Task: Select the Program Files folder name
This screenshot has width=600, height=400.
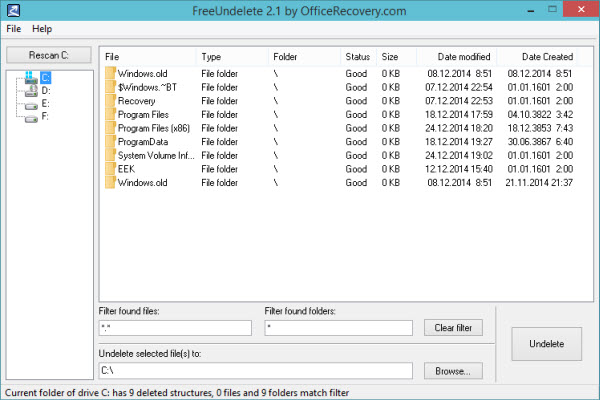Action: point(143,114)
